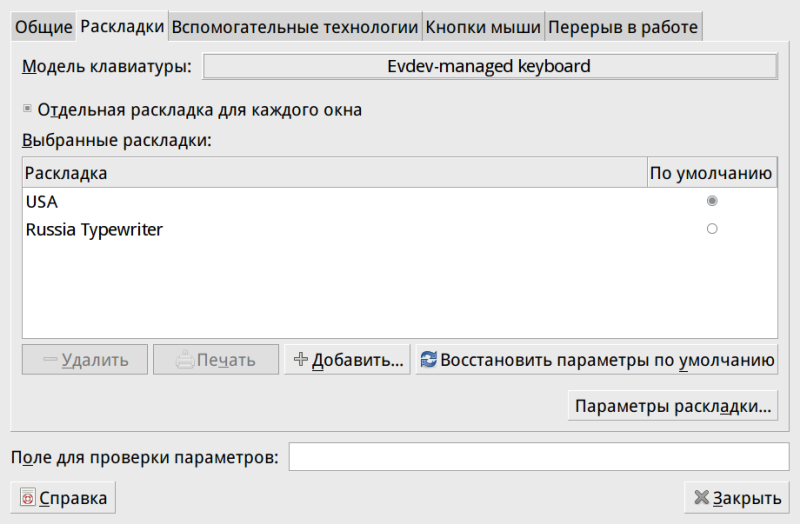
Task: Switch to the Общие tab
Action: (x=44, y=27)
